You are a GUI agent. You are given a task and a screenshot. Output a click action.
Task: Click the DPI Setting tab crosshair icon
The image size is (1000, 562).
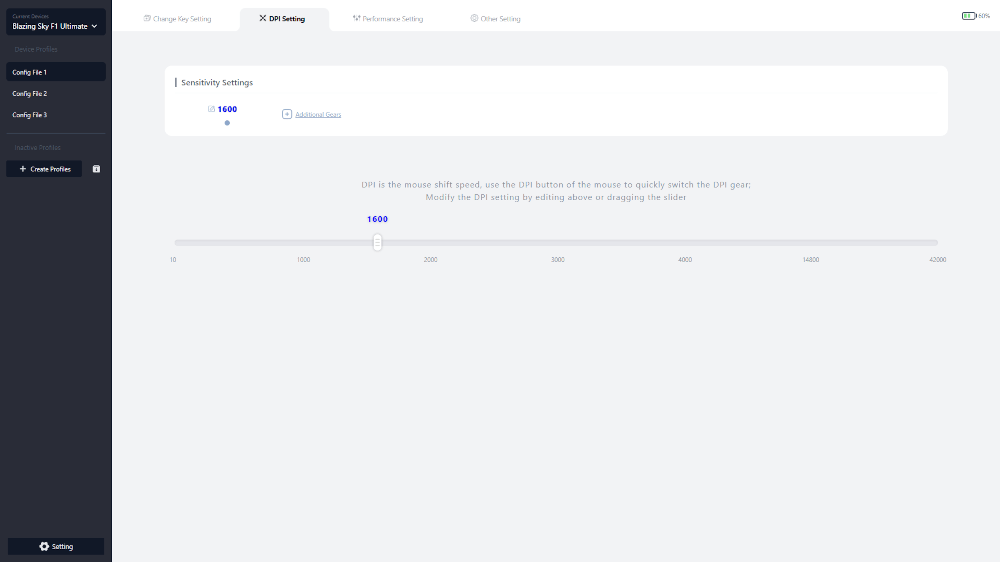point(263,18)
